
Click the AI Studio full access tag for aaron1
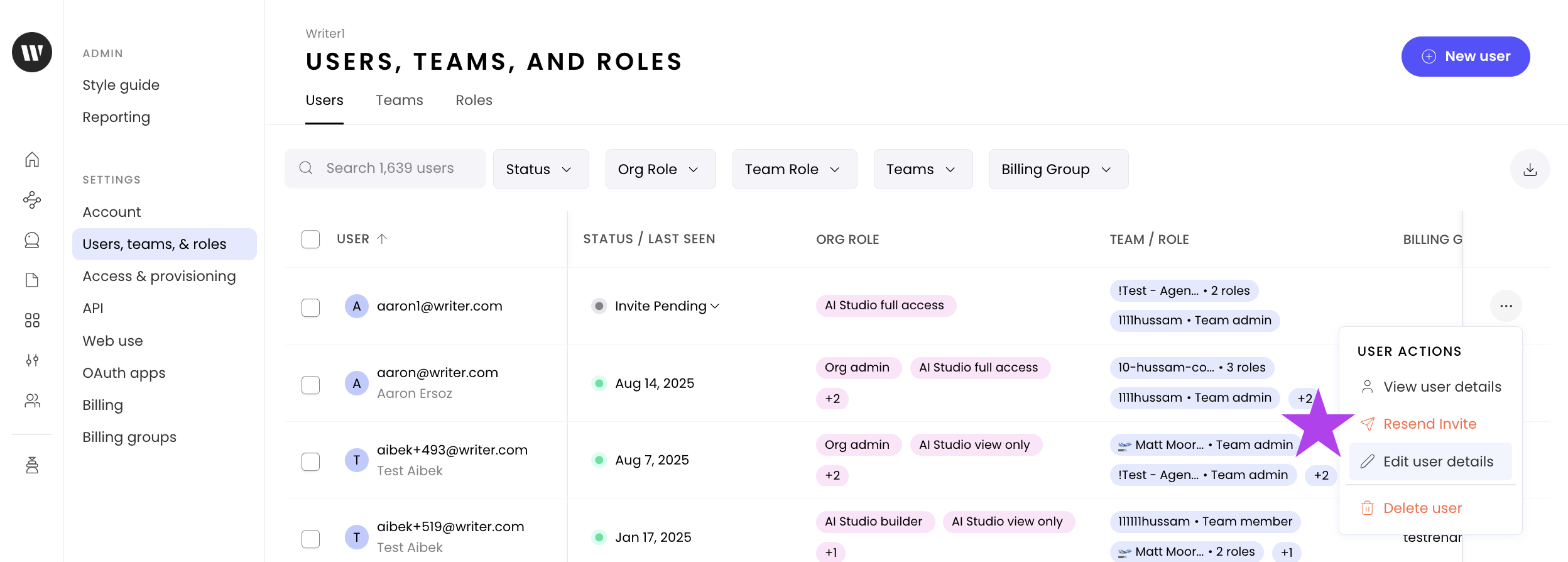click(x=886, y=306)
